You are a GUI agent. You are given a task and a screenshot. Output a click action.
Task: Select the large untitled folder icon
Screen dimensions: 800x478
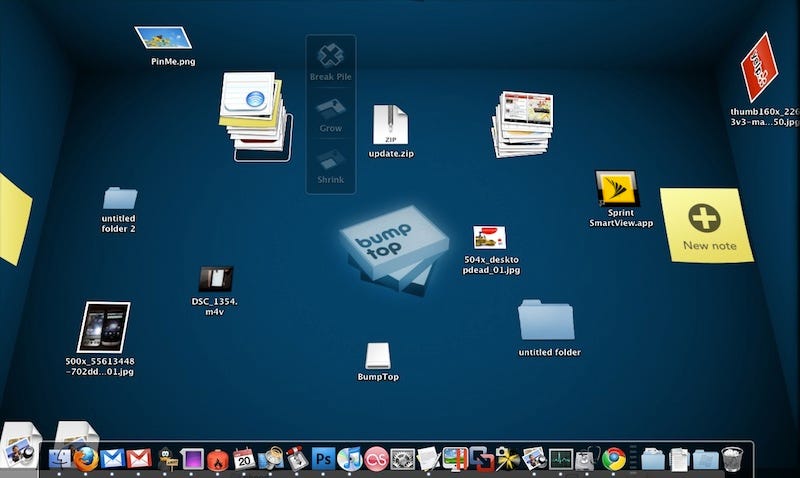[x=546, y=320]
